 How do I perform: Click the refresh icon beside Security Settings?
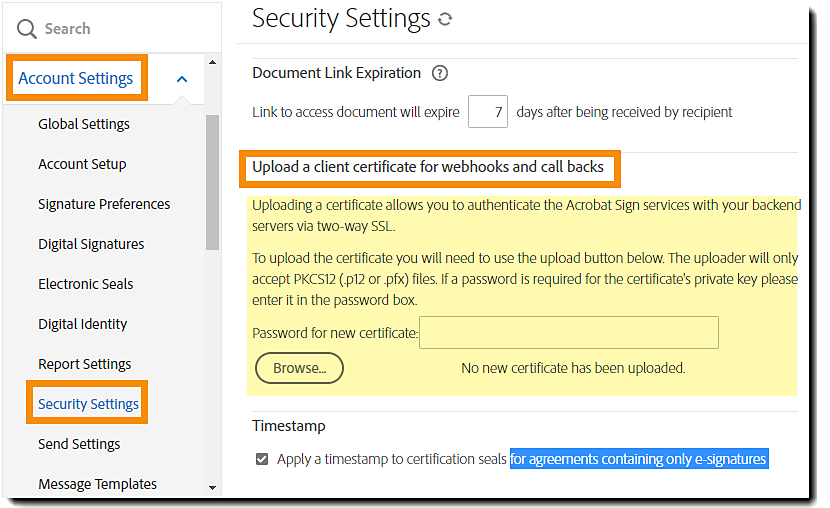point(445,19)
